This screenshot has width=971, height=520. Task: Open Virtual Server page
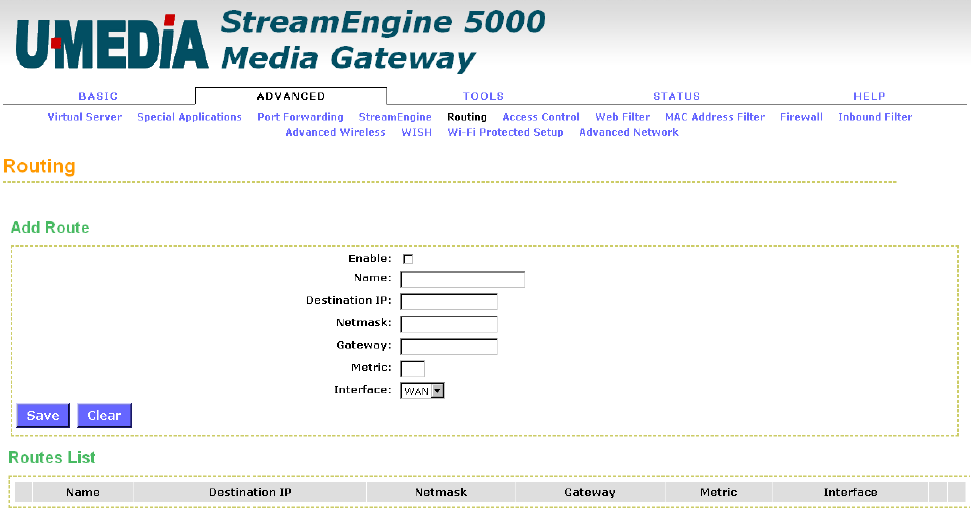(x=85, y=116)
